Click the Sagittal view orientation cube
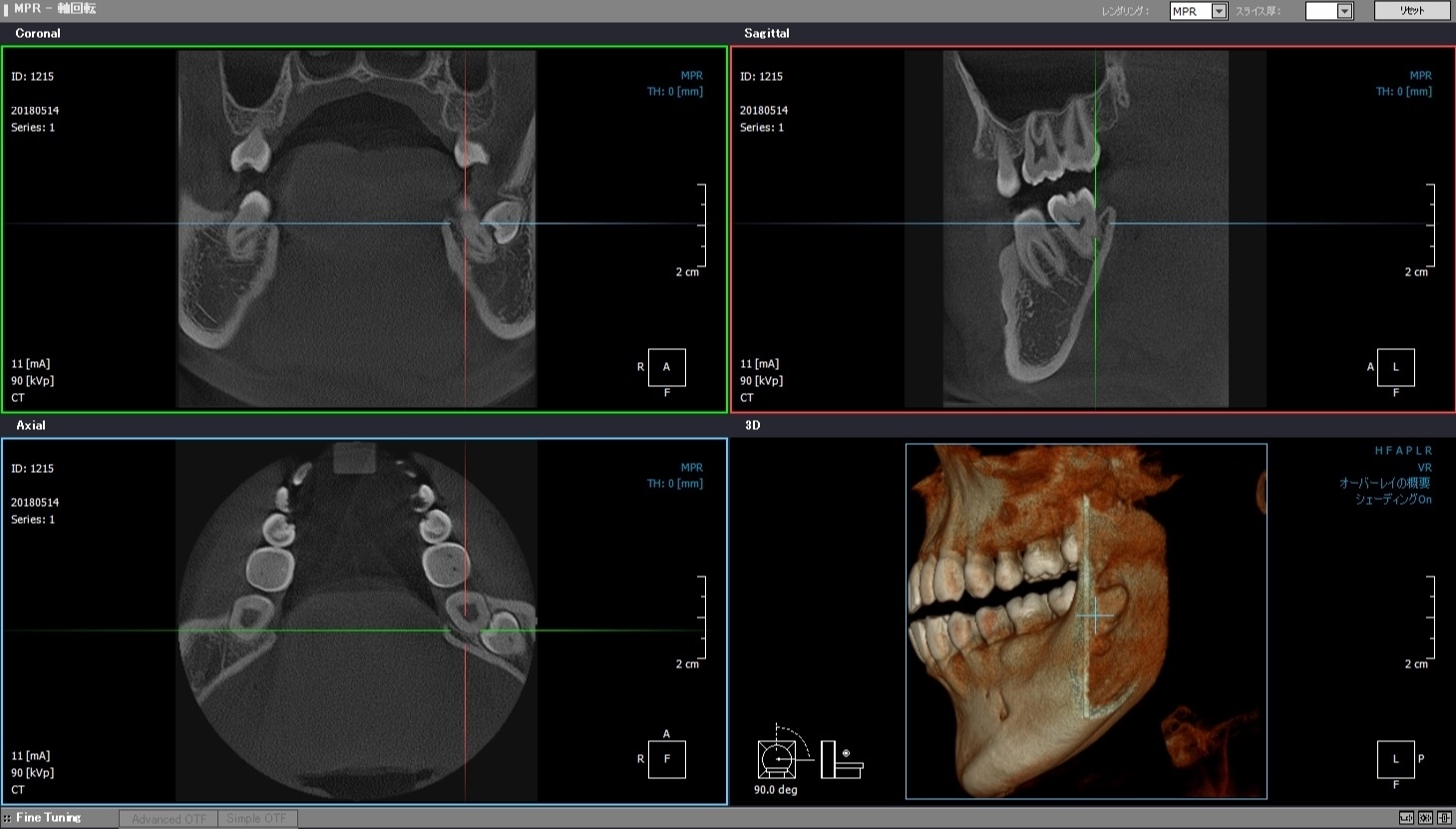This screenshot has width=1456, height=829. click(1395, 367)
